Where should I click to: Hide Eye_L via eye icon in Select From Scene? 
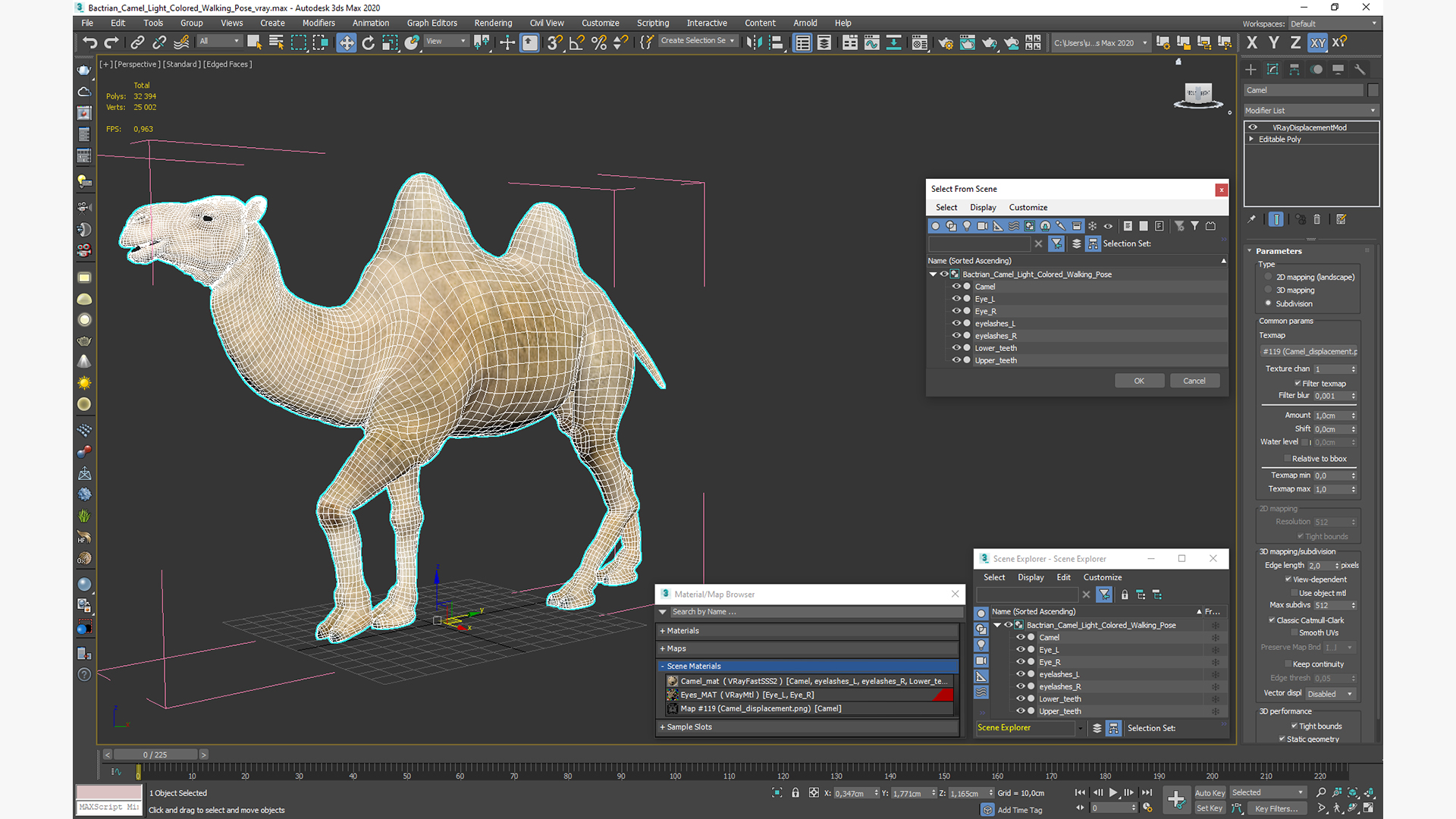click(x=956, y=298)
